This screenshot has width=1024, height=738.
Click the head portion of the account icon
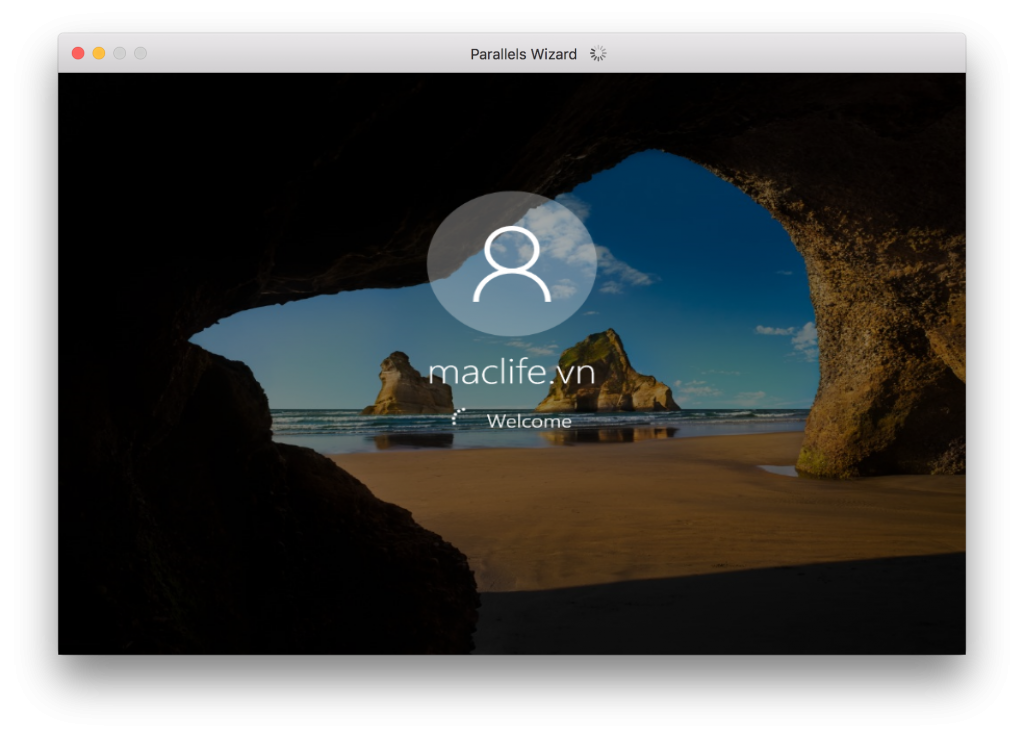click(x=512, y=248)
